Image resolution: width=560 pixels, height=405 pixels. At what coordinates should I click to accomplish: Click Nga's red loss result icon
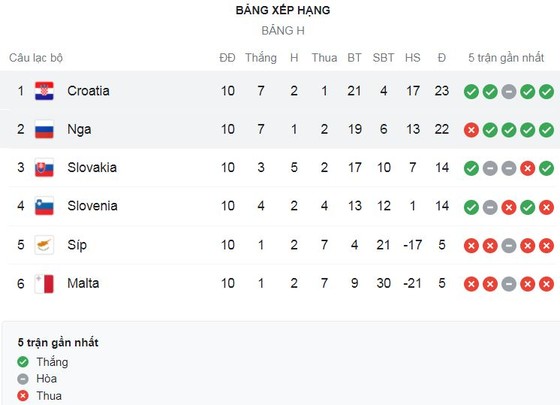click(x=471, y=130)
